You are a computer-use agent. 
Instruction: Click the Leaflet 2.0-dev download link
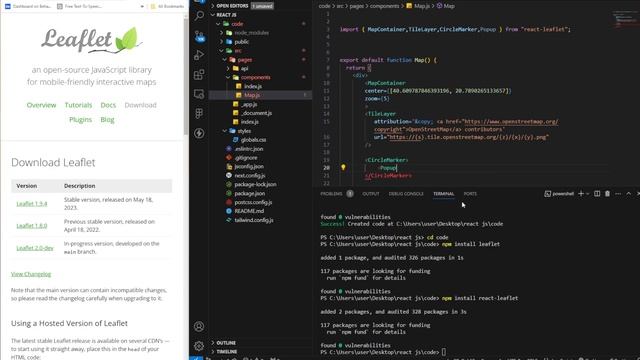click(35, 248)
